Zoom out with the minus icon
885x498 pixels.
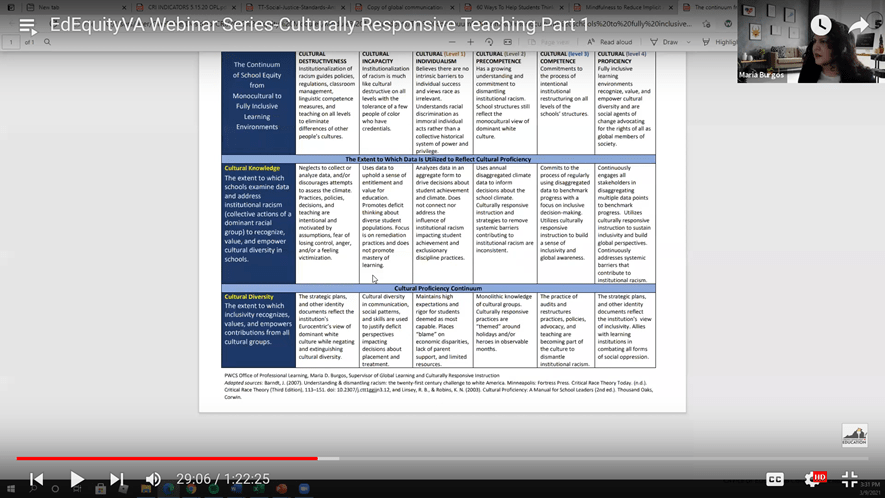click(x=450, y=42)
